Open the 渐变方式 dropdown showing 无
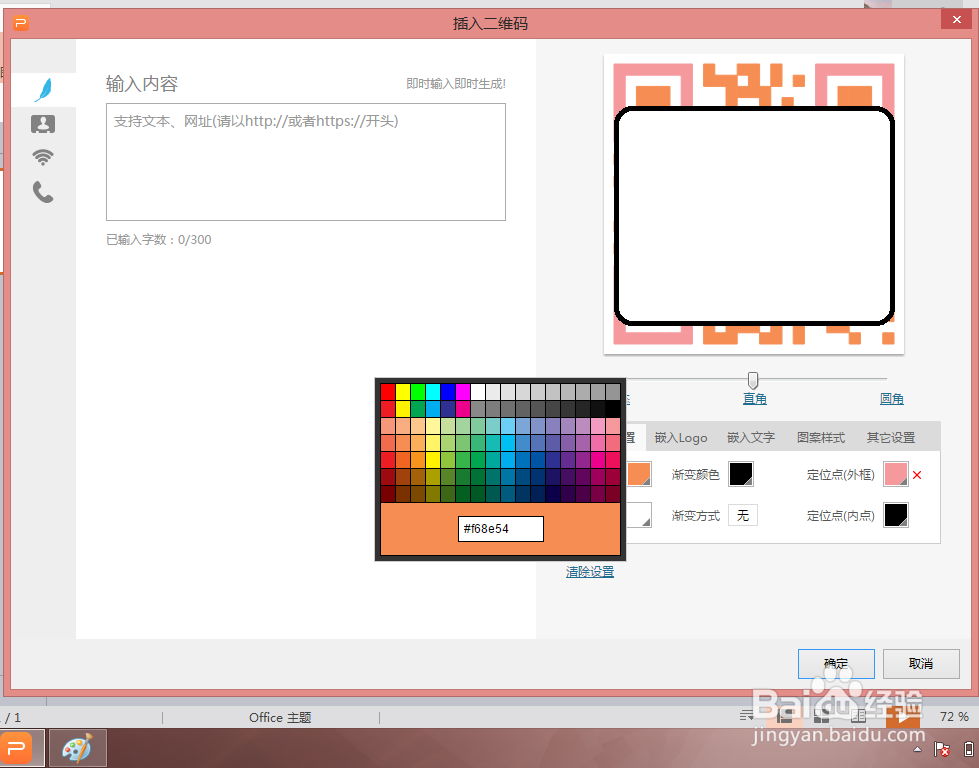Image resolution: width=979 pixels, height=768 pixels. [x=743, y=515]
